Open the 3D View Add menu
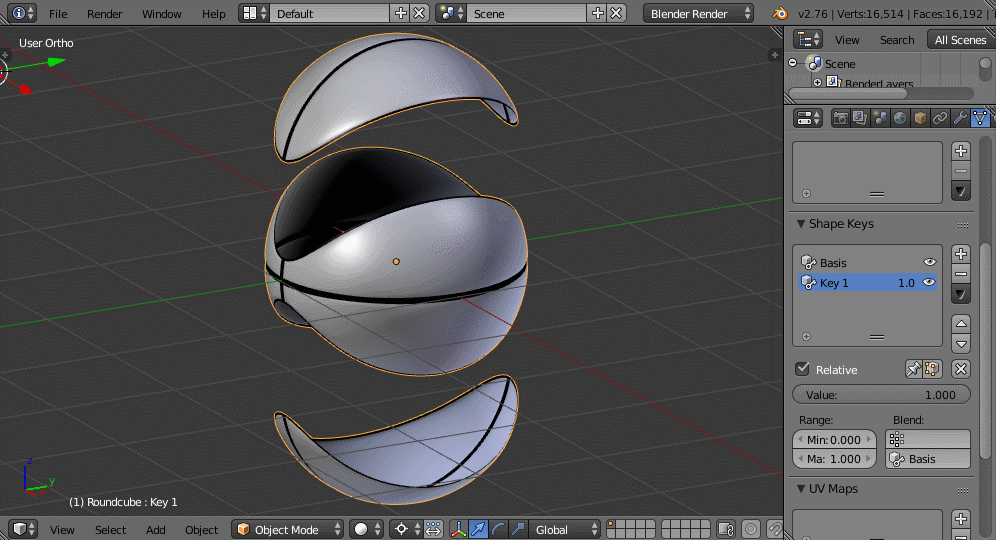 [x=156, y=530]
